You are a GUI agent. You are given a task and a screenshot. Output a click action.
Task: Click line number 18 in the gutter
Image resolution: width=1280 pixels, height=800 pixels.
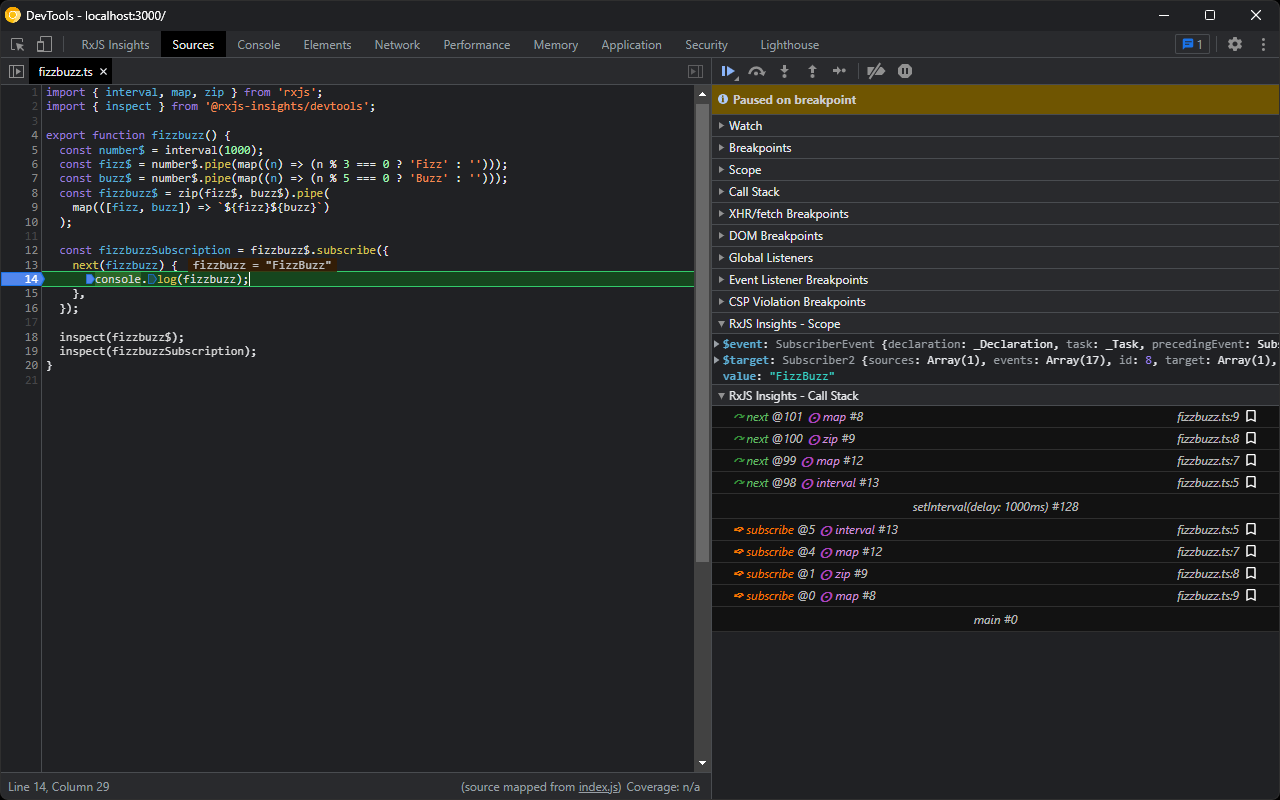(x=32, y=337)
